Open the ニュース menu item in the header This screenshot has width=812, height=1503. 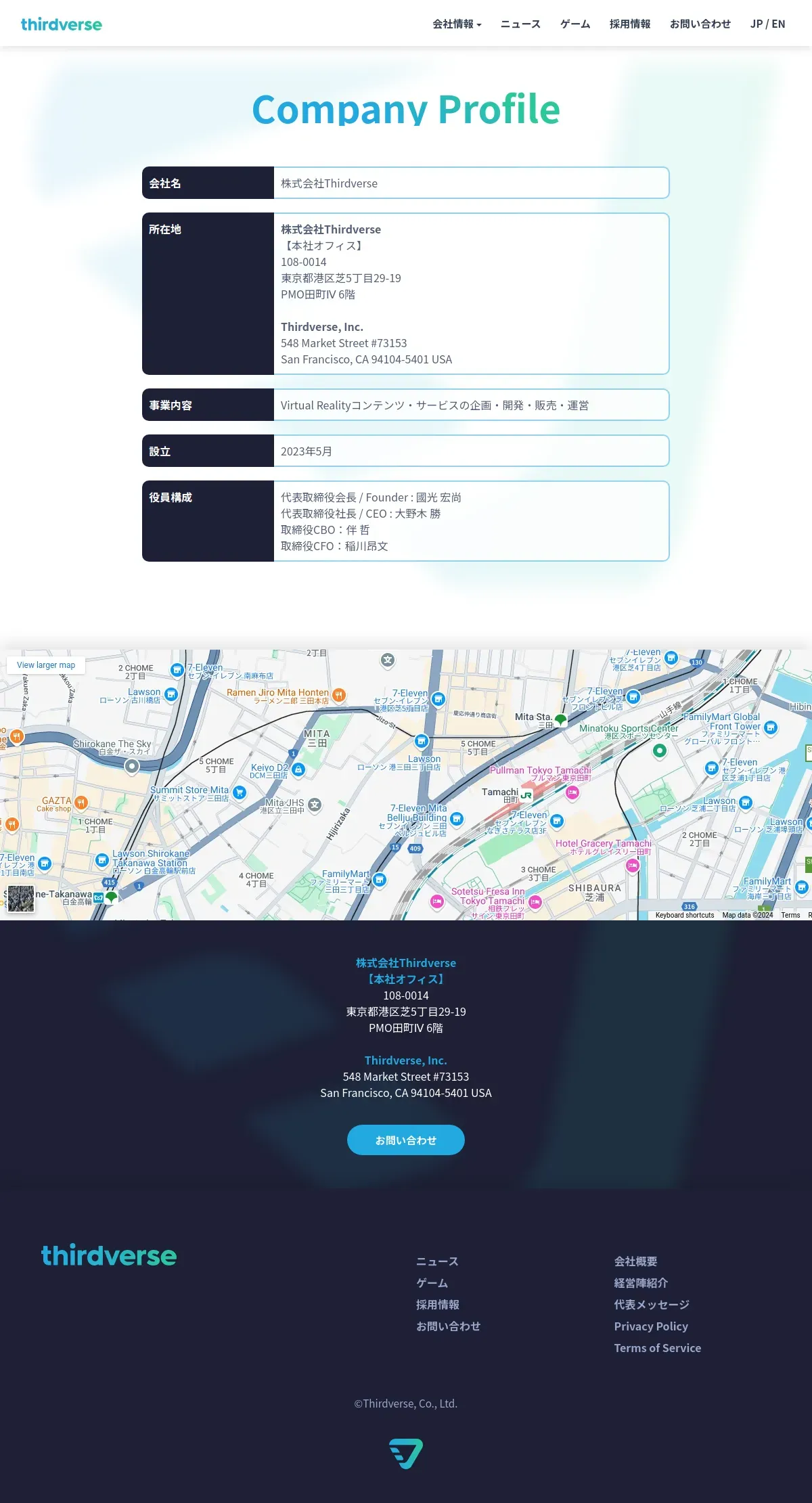[520, 24]
